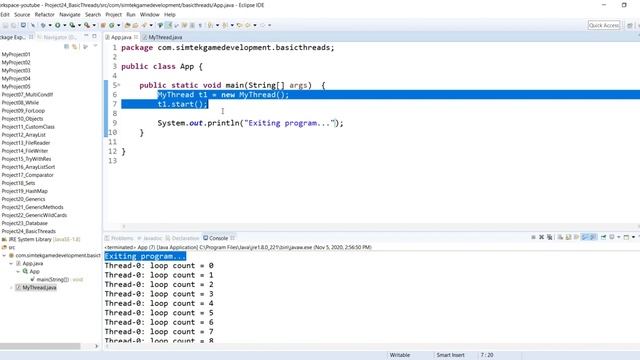This screenshot has width=640, height=360.
Task: Click Remove Launch X icon in Console
Action: pos(542,237)
